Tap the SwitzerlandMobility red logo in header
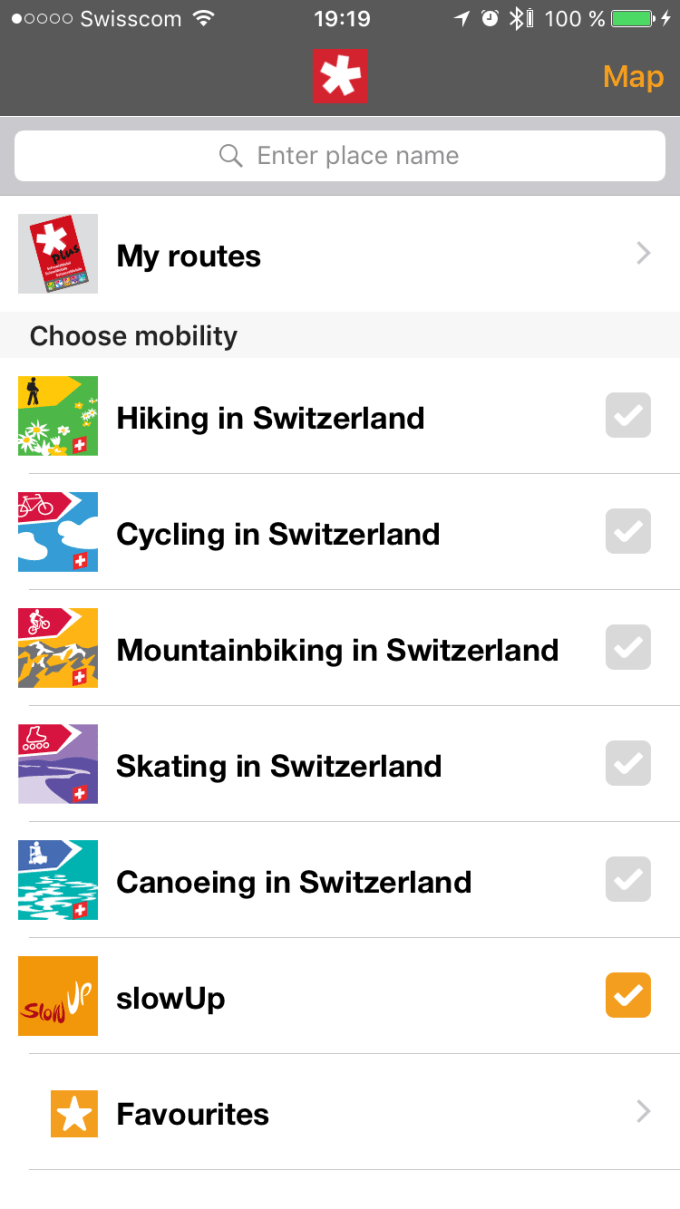The image size is (680, 1209). (340, 76)
